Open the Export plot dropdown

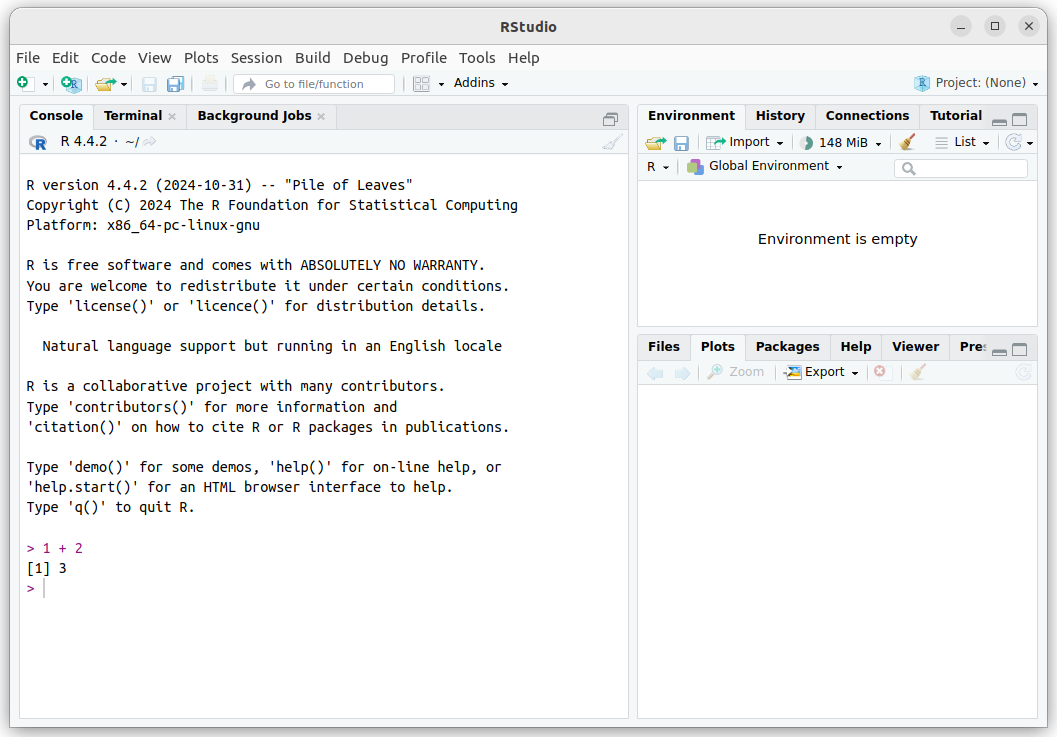tap(822, 372)
